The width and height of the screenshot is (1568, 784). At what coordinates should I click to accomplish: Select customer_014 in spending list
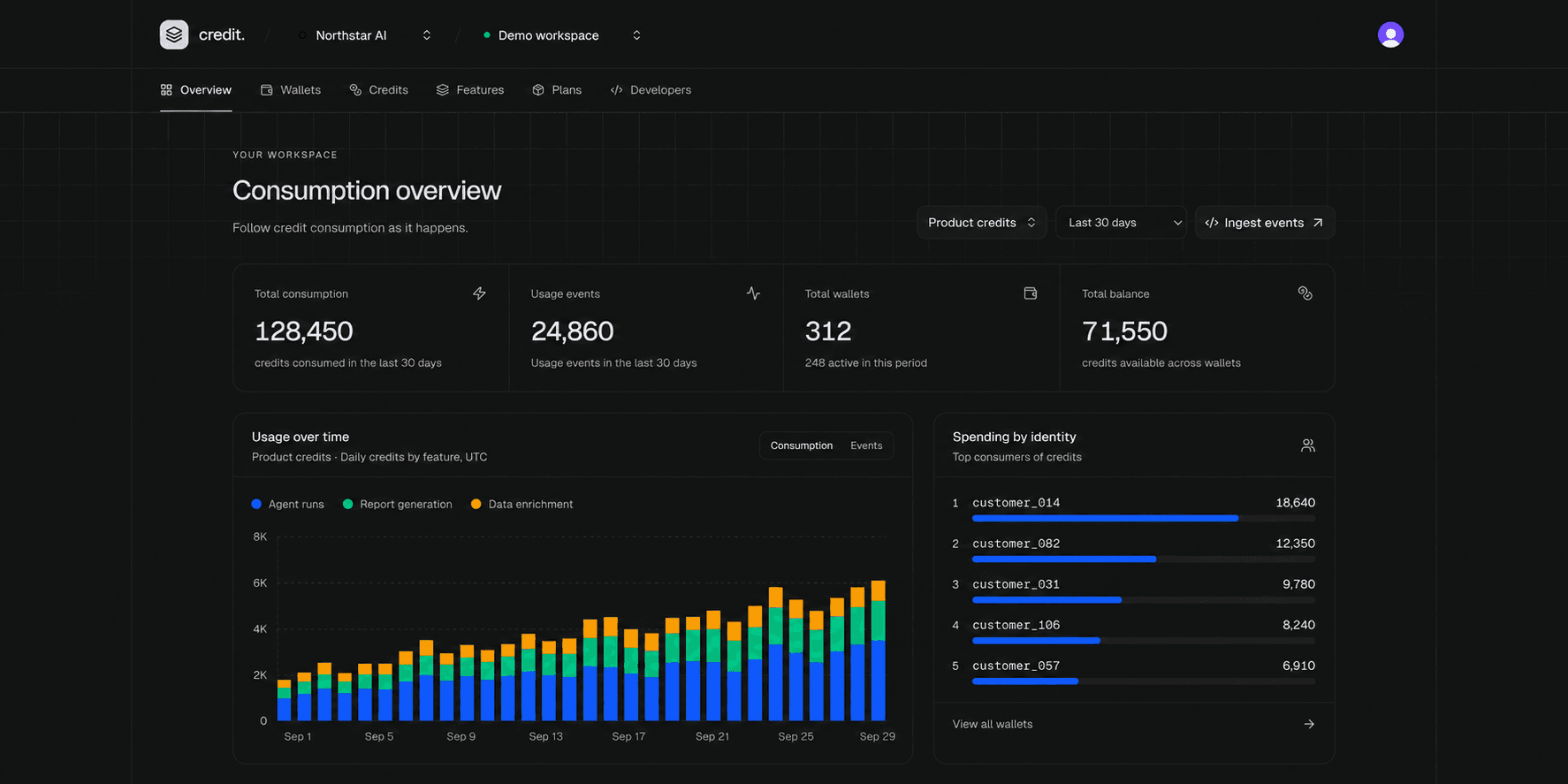1134,508
